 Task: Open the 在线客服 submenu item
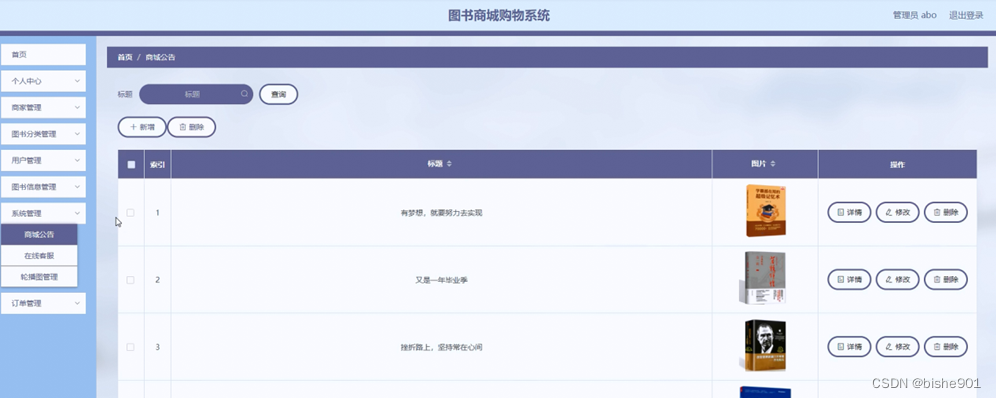(39, 256)
